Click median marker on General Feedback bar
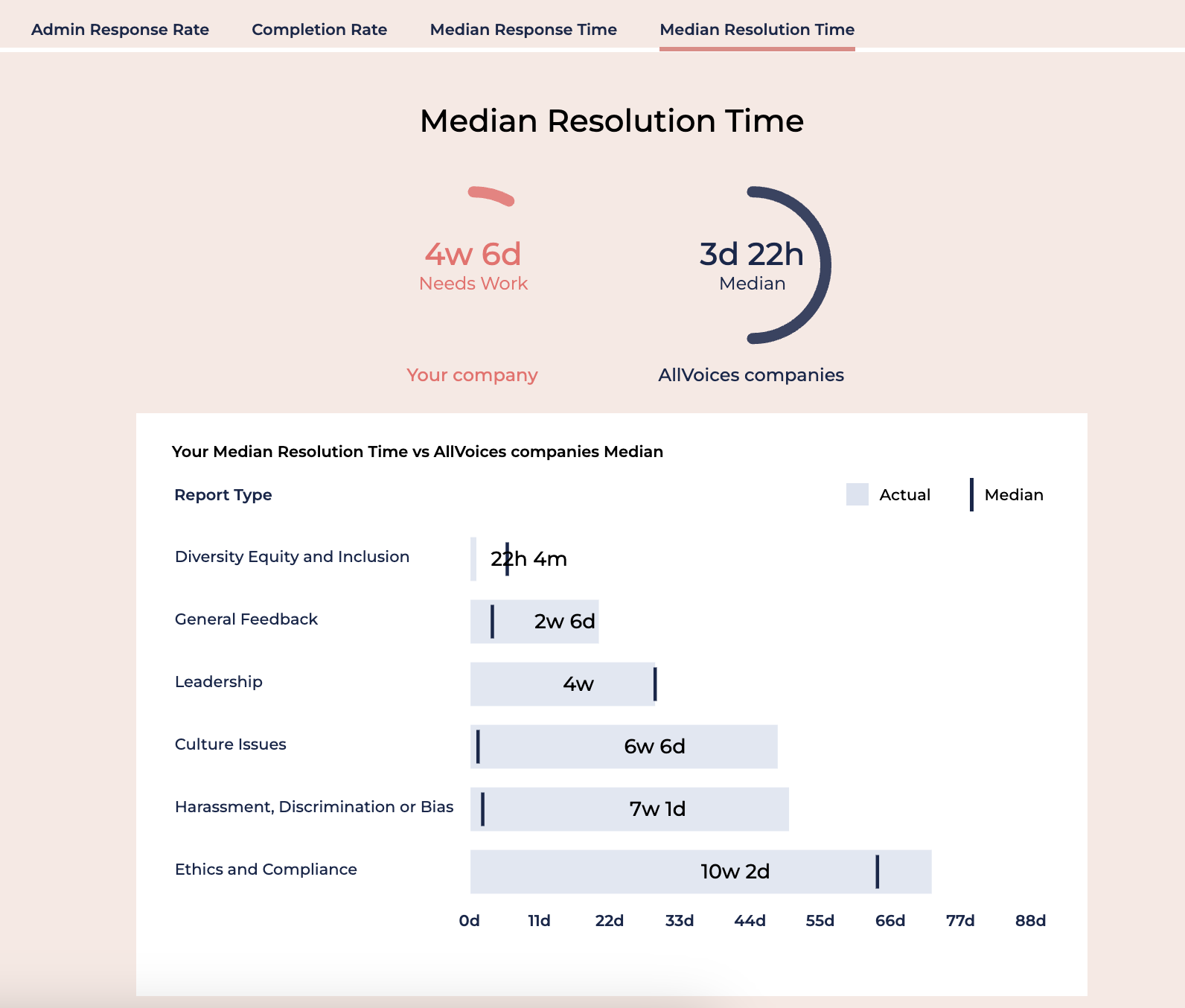Viewport: 1185px width, 1008px height. (x=492, y=622)
